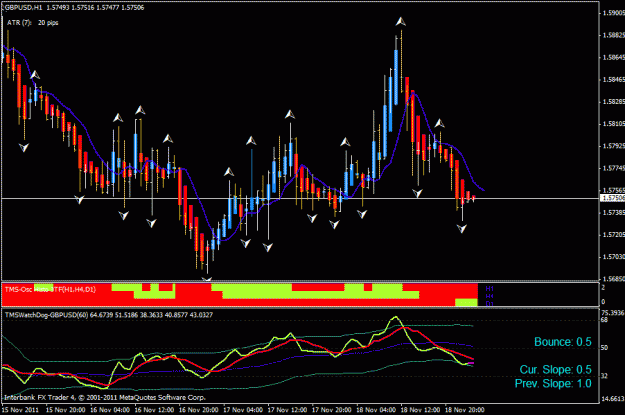Click the 1.58825 price axis label

coord(613,35)
